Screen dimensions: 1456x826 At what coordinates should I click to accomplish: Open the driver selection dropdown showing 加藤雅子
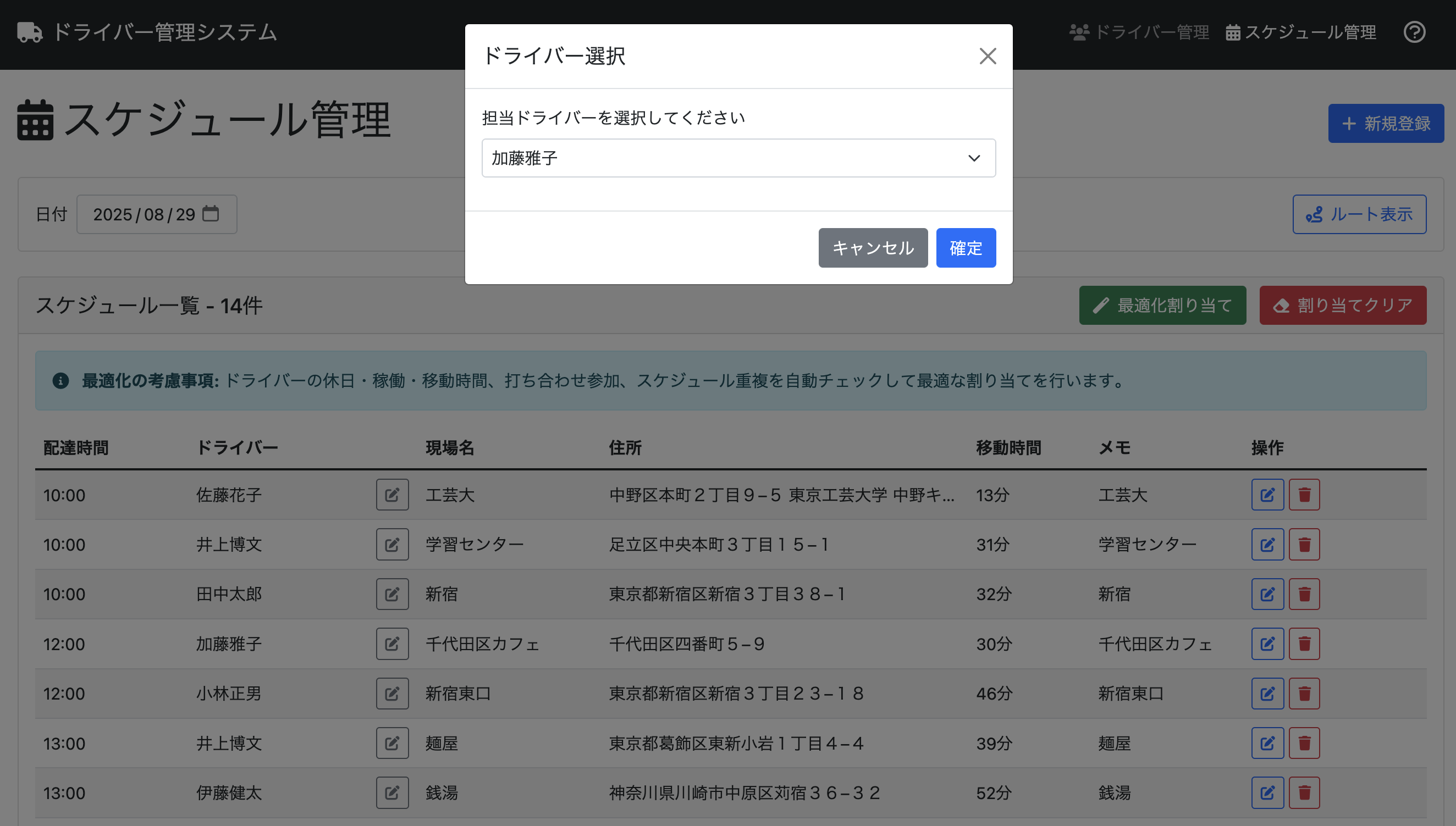coord(738,158)
